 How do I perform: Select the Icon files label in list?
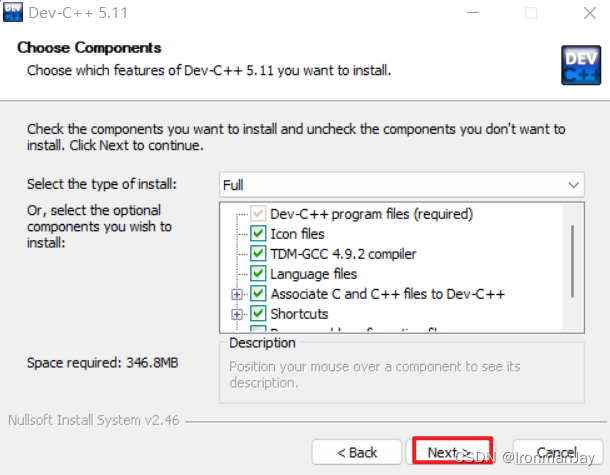(x=297, y=234)
